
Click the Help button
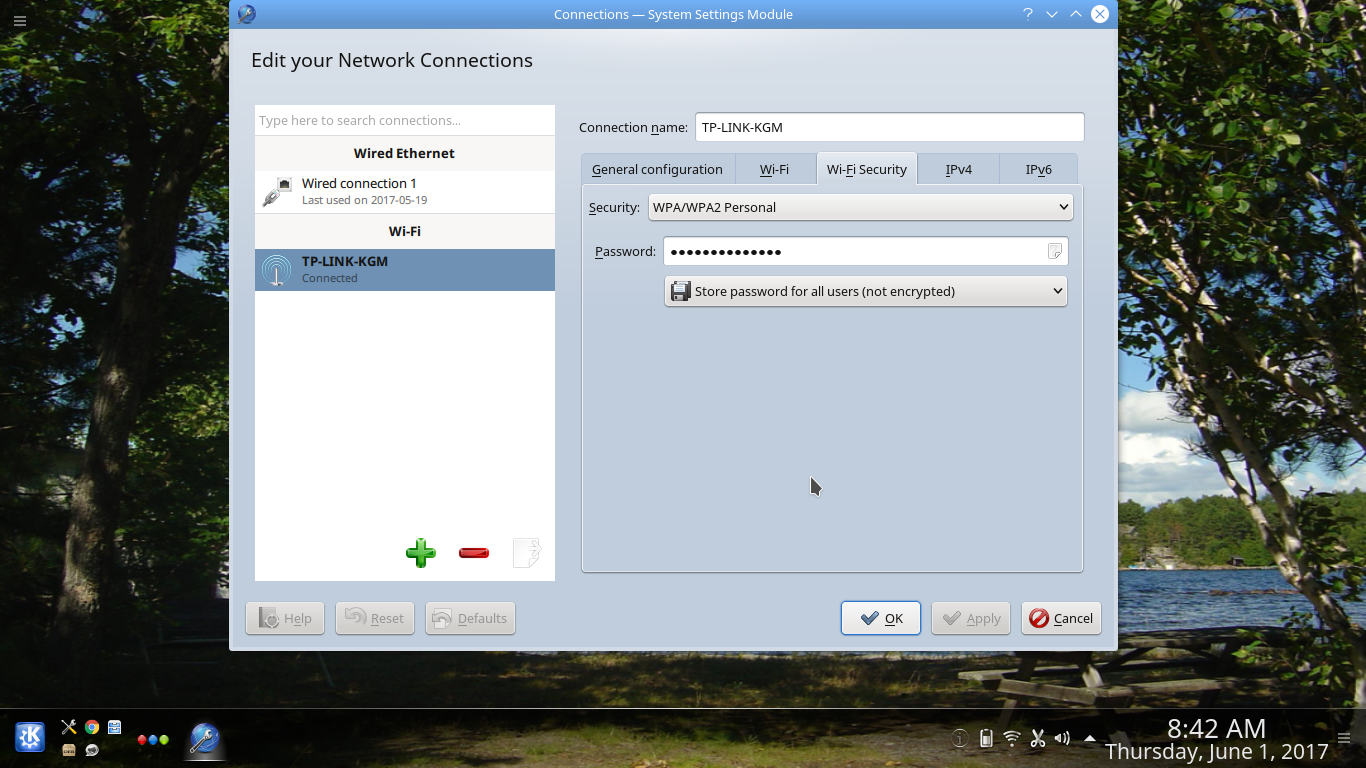285,618
